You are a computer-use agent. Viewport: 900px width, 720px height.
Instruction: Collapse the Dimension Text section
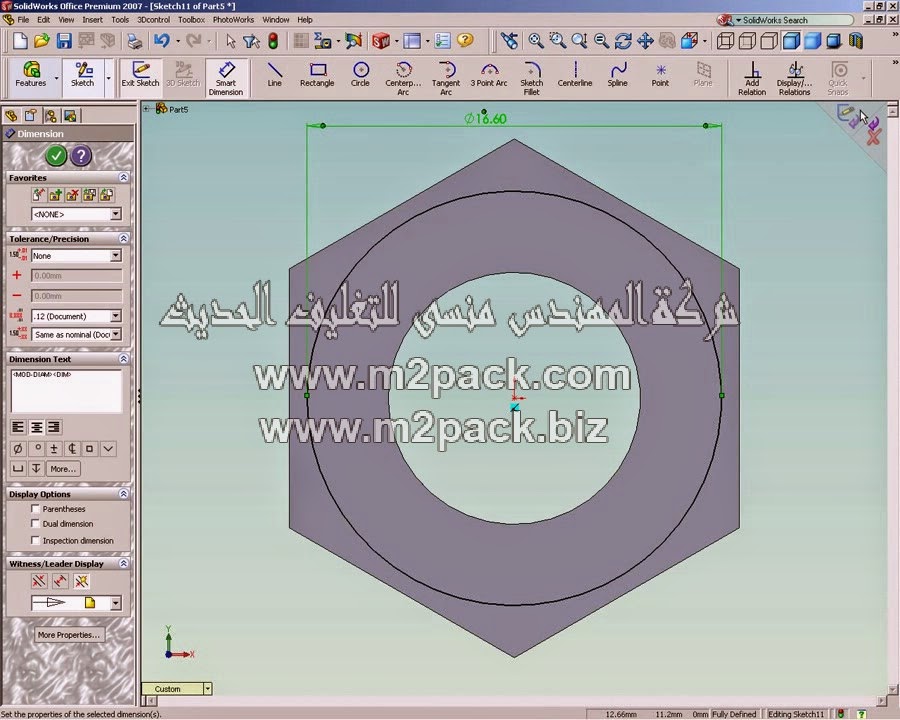pyautogui.click(x=123, y=359)
